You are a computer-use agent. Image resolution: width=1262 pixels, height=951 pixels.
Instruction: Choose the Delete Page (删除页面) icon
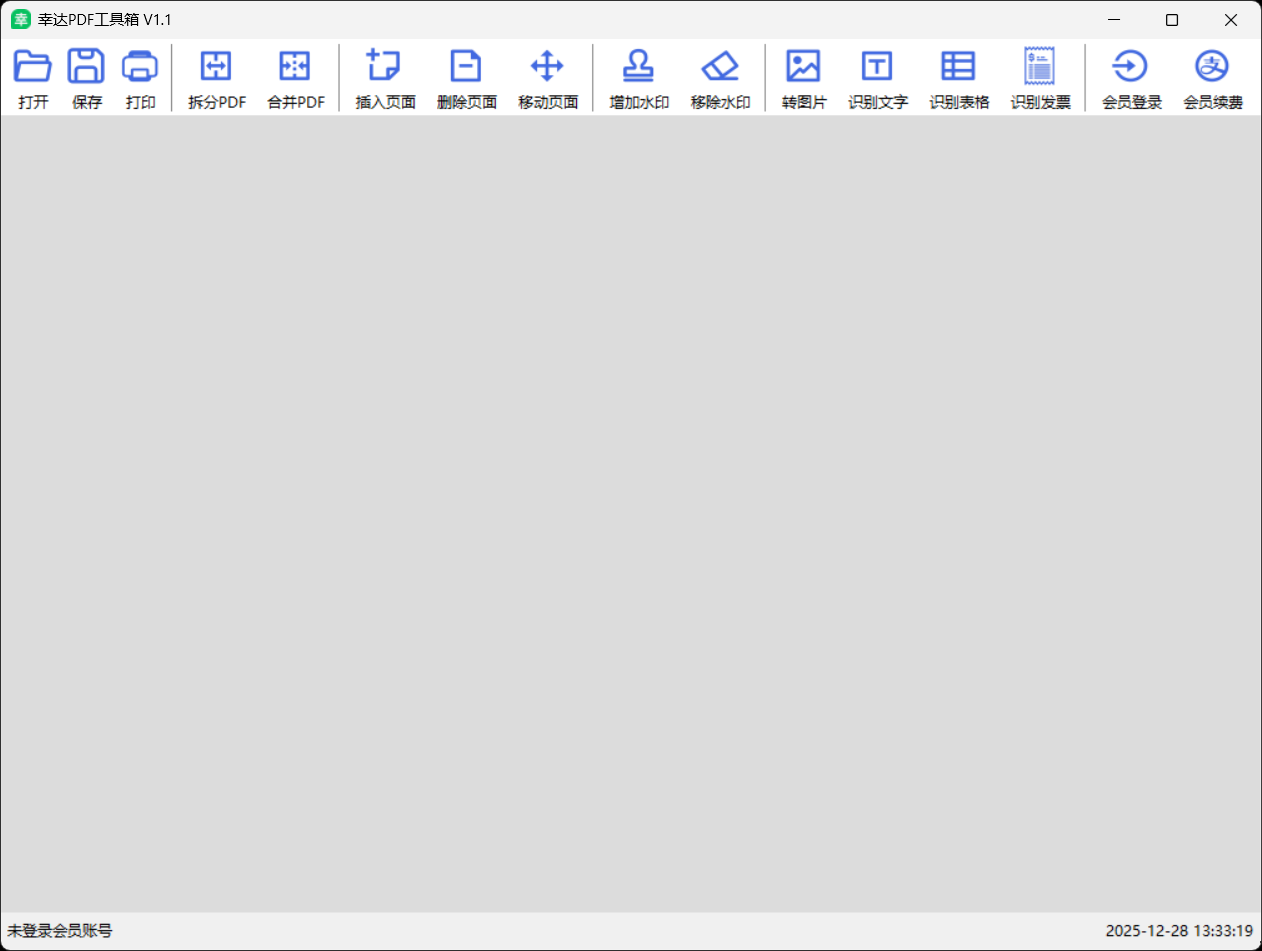point(466,67)
